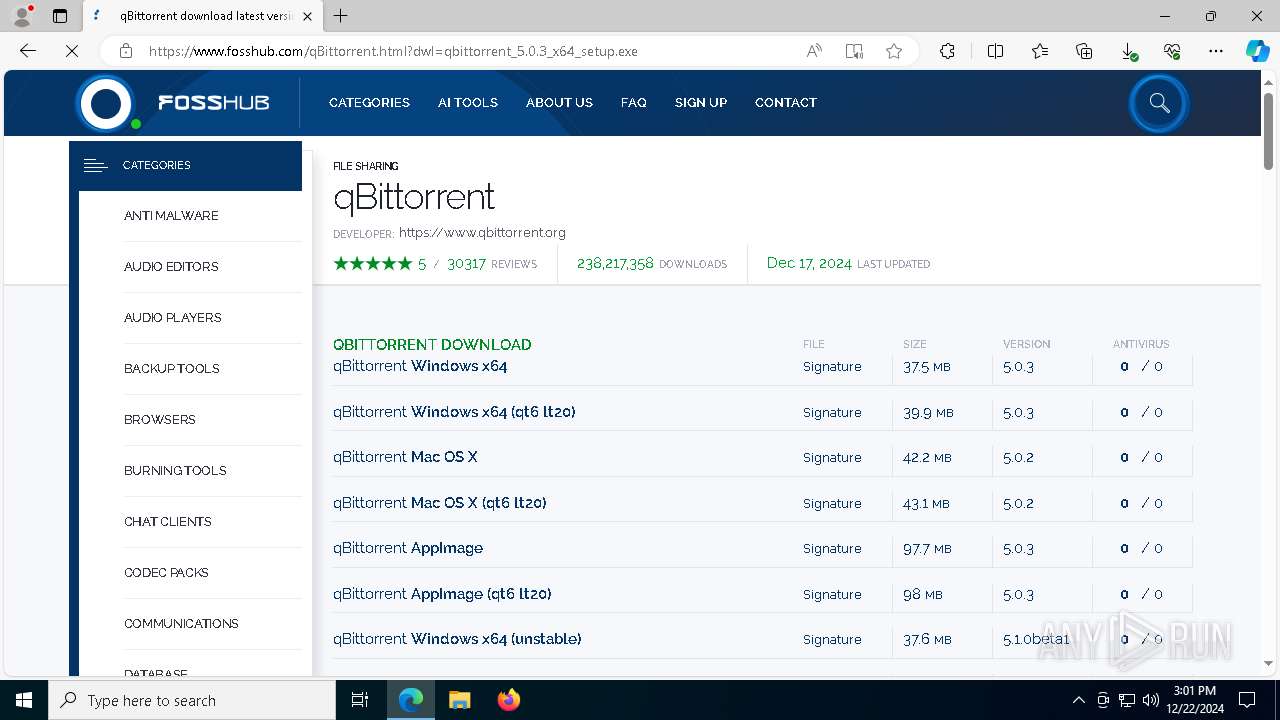Image resolution: width=1280 pixels, height=720 pixels.
Task: Open CONTACT page
Action: [x=786, y=103]
